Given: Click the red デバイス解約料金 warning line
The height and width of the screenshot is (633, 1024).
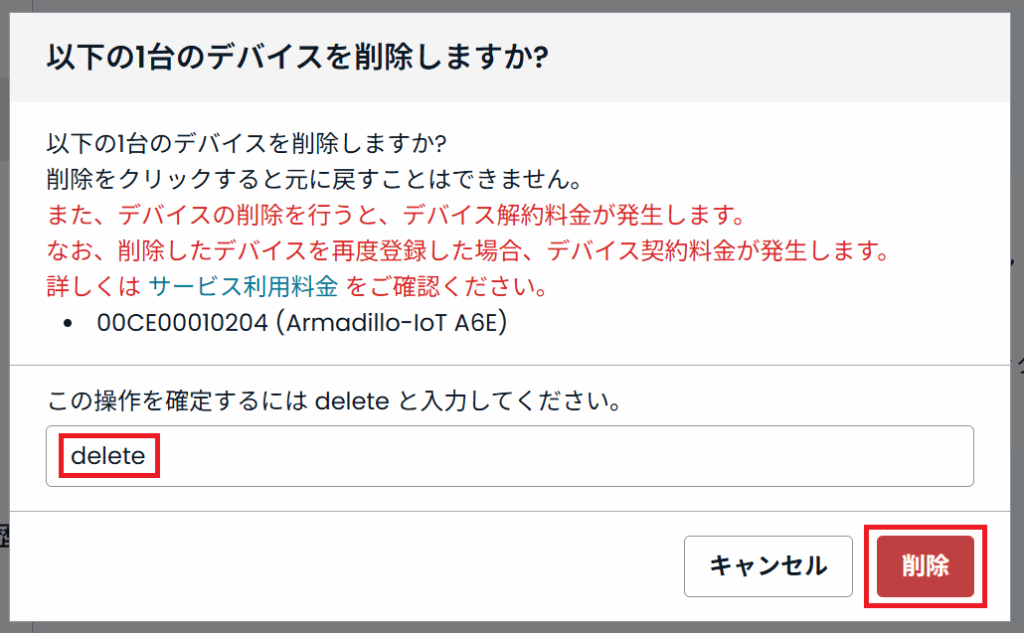Looking at the screenshot, I should click(396, 215).
